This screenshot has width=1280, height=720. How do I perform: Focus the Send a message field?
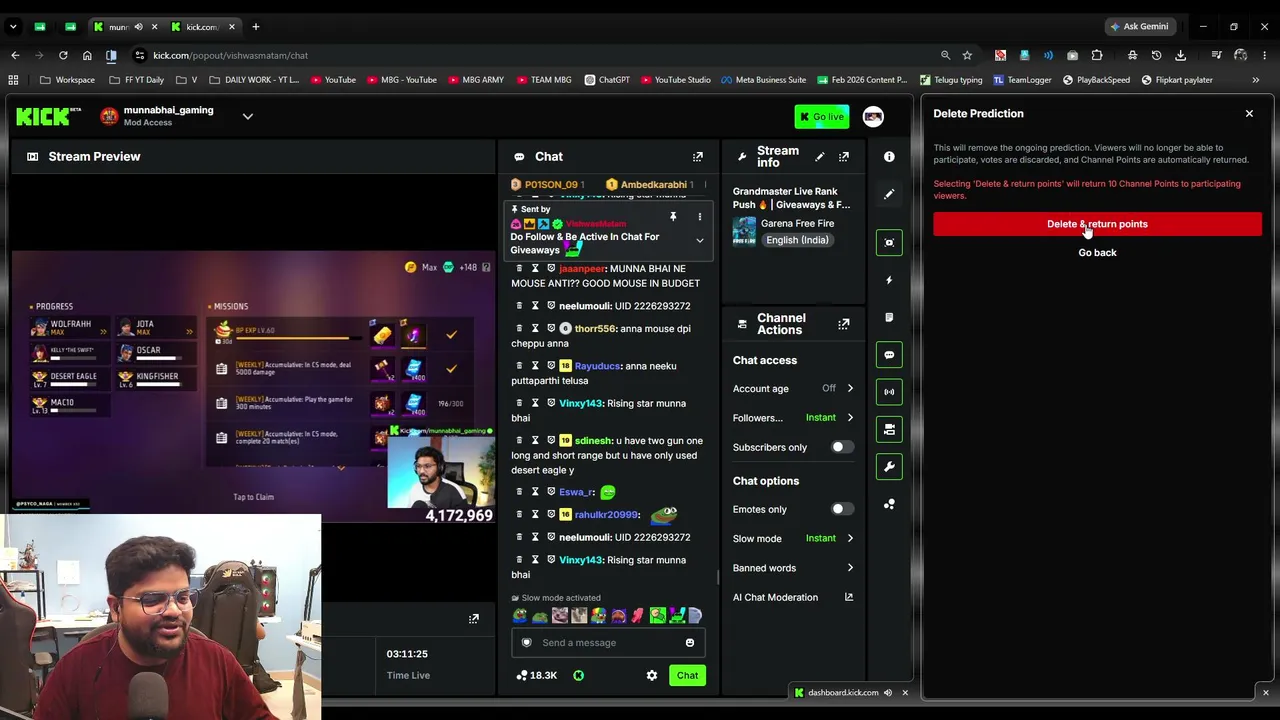click(x=607, y=643)
